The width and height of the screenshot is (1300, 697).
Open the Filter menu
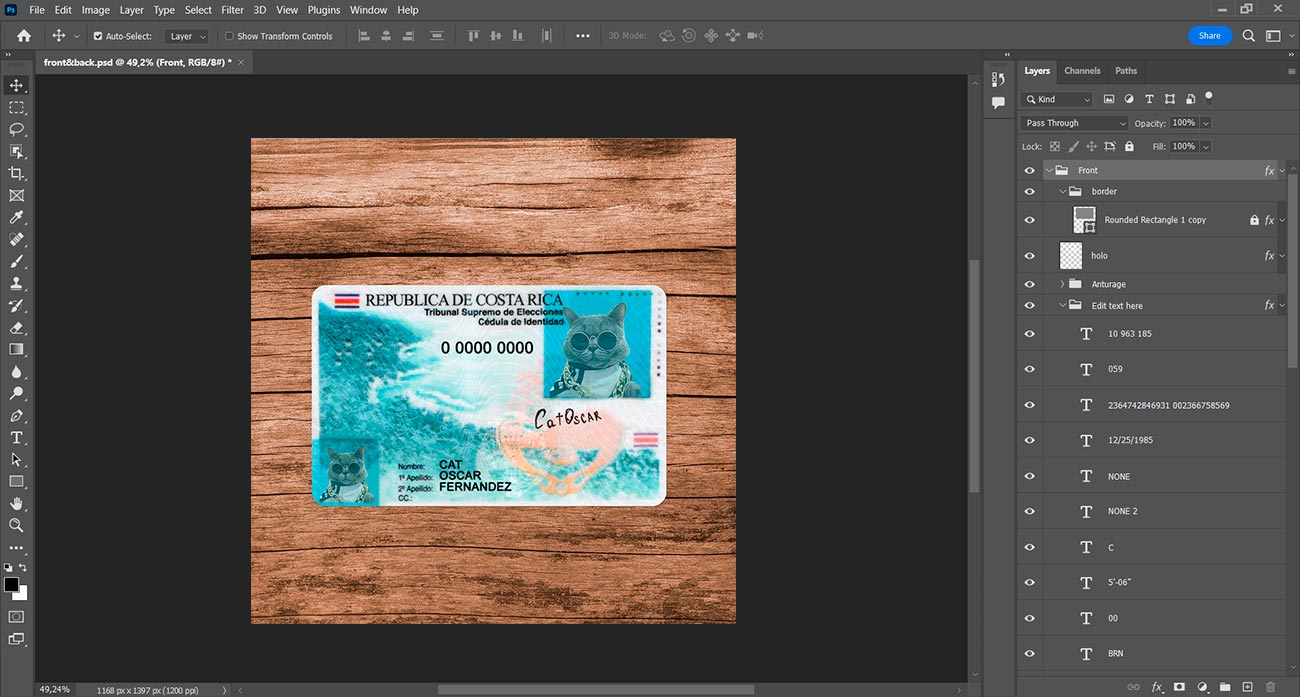232,10
